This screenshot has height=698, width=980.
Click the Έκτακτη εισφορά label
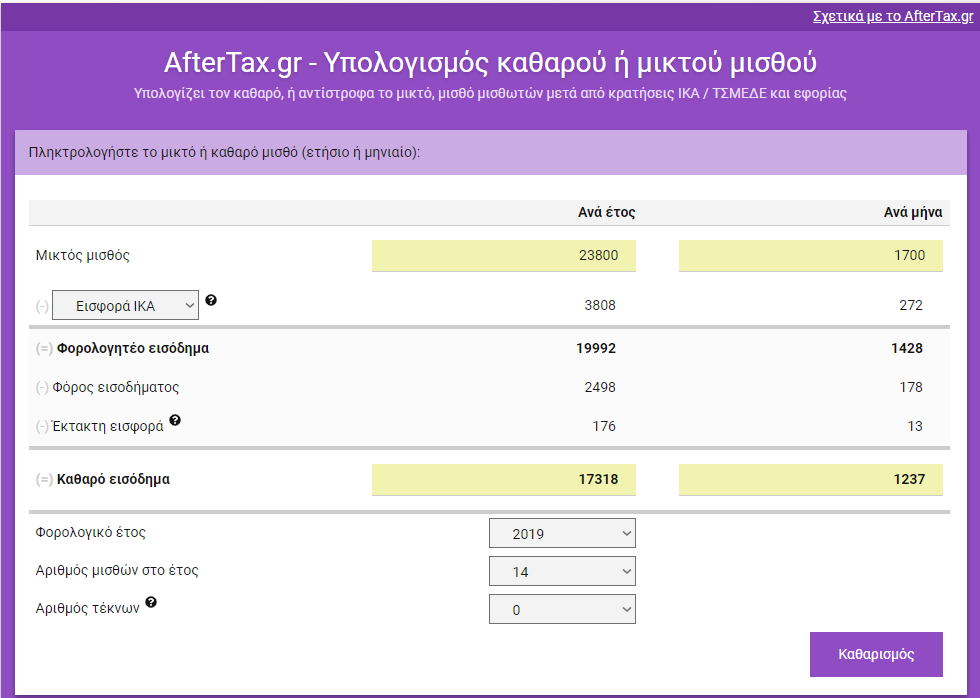tap(108, 426)
